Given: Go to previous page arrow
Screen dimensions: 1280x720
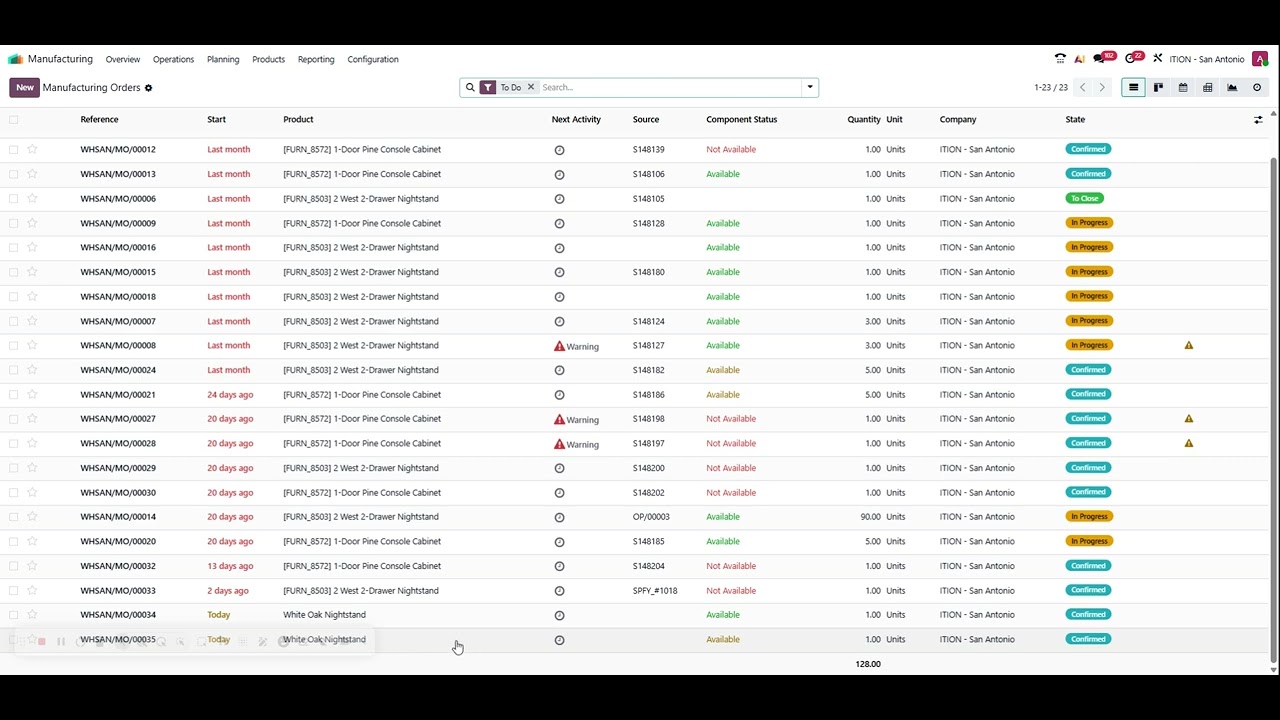Looking at the screenshot, I should pos(1082,88).
